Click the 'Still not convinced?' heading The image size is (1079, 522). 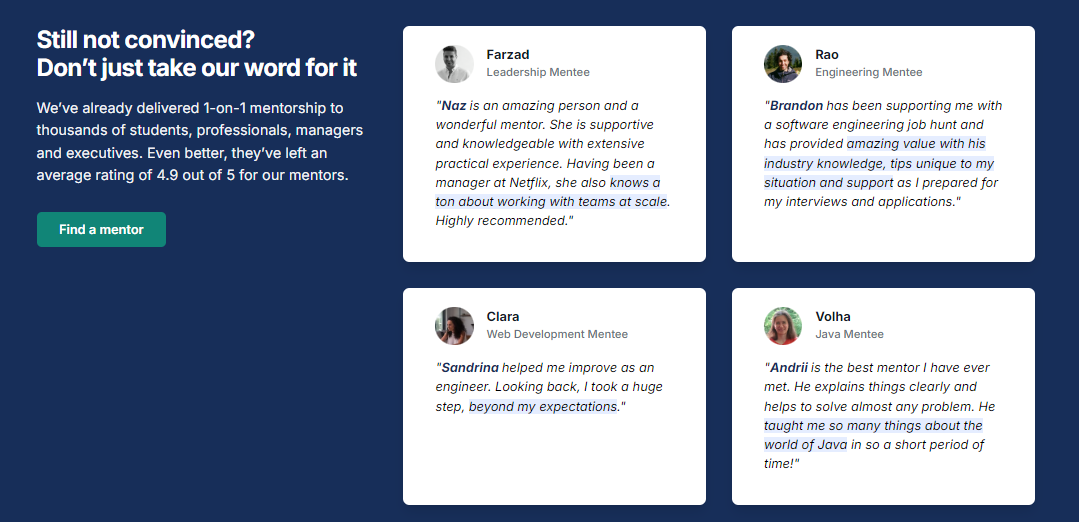[146, 40]
